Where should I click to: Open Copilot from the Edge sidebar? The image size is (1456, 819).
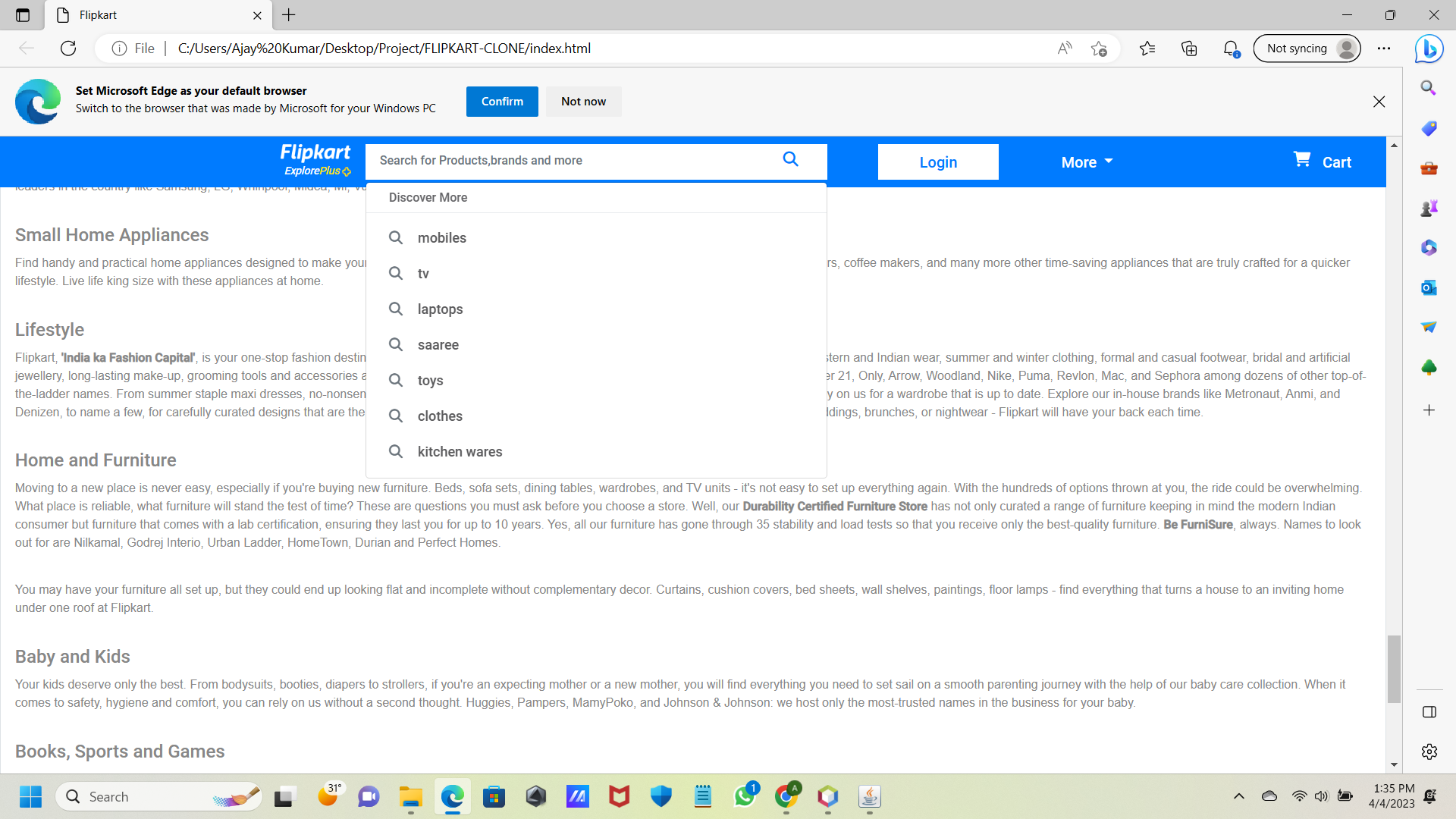pos(1429,49)
